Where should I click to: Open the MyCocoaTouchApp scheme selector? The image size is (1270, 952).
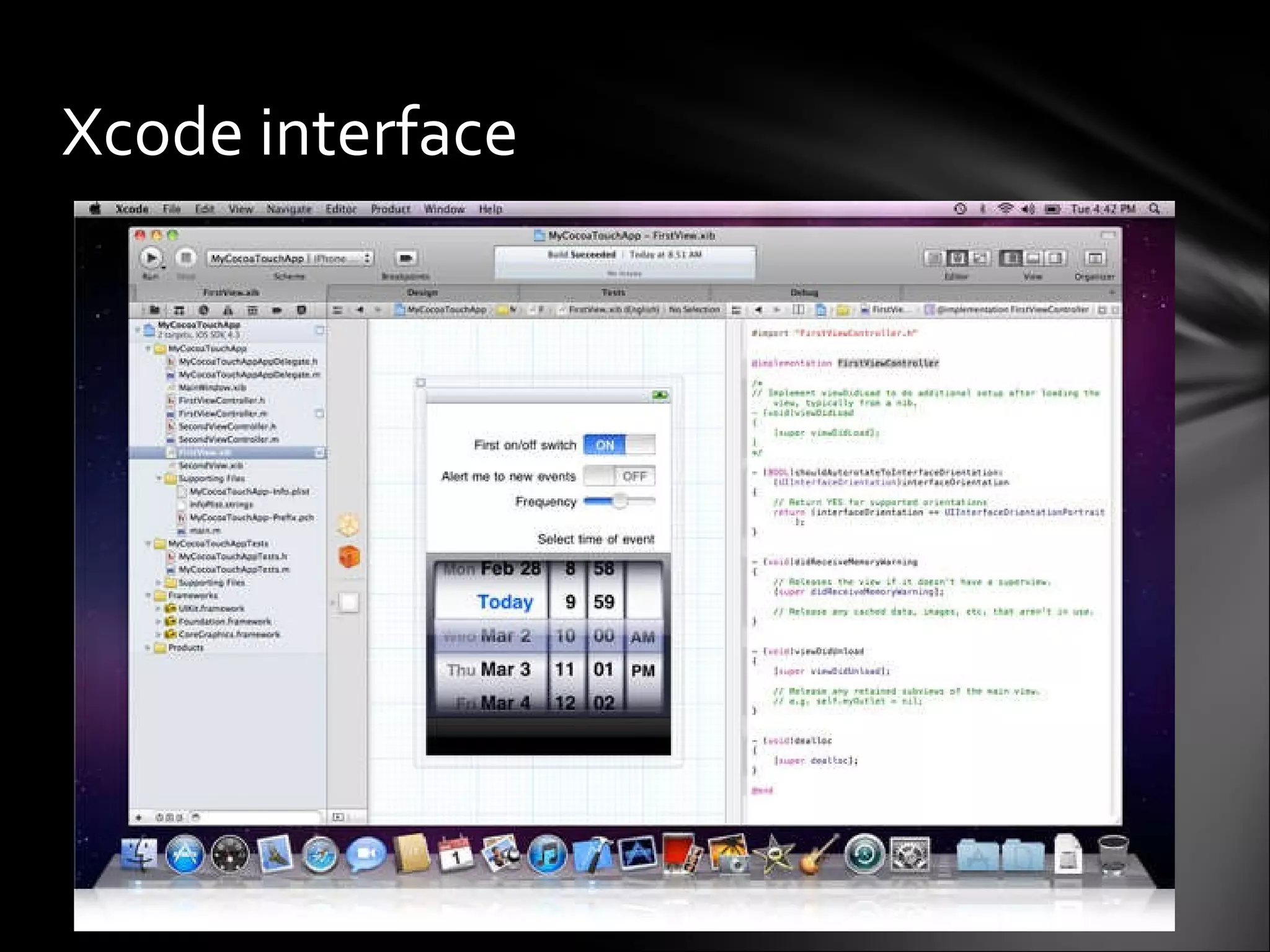(290, 258)
